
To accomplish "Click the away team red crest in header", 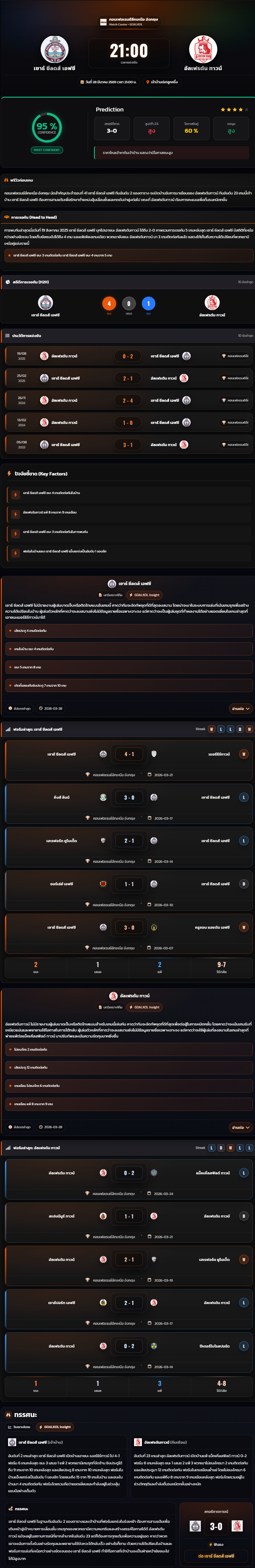I will click(x=203, y=49).
